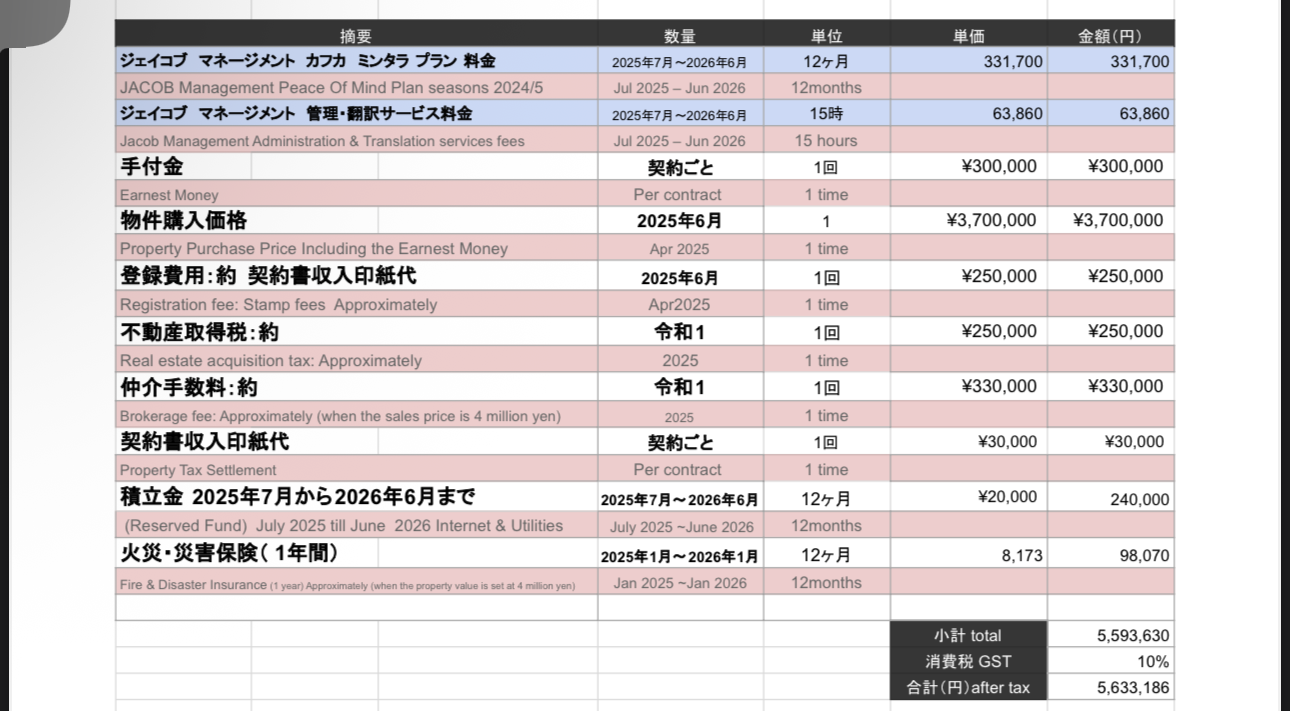Click Per contract in the Earnest Money row
The width and height of the screenshot is (1290, 711).
[680, 194]
